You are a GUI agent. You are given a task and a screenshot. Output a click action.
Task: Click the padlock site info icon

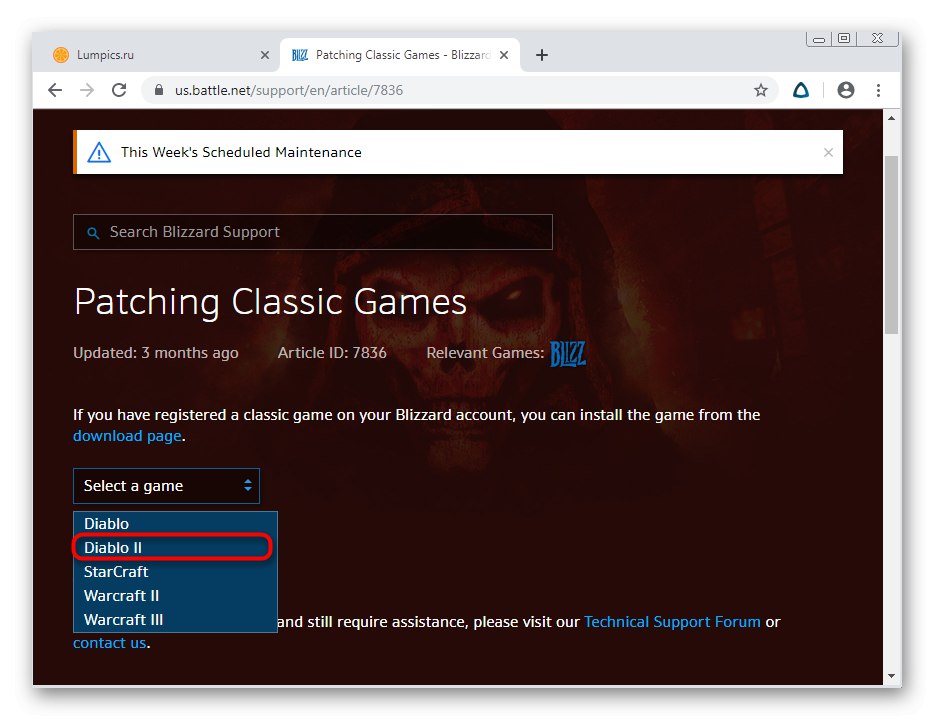tap(158, 90)
